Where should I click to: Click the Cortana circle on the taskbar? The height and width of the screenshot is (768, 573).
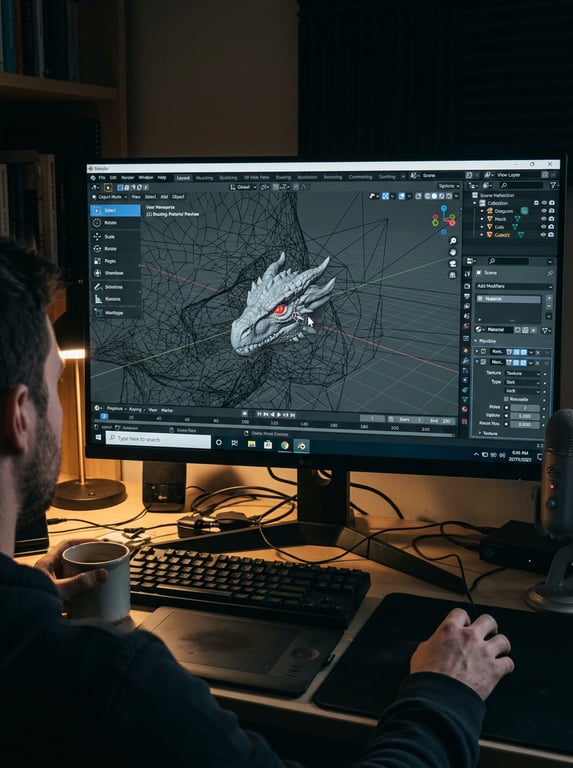218,442
